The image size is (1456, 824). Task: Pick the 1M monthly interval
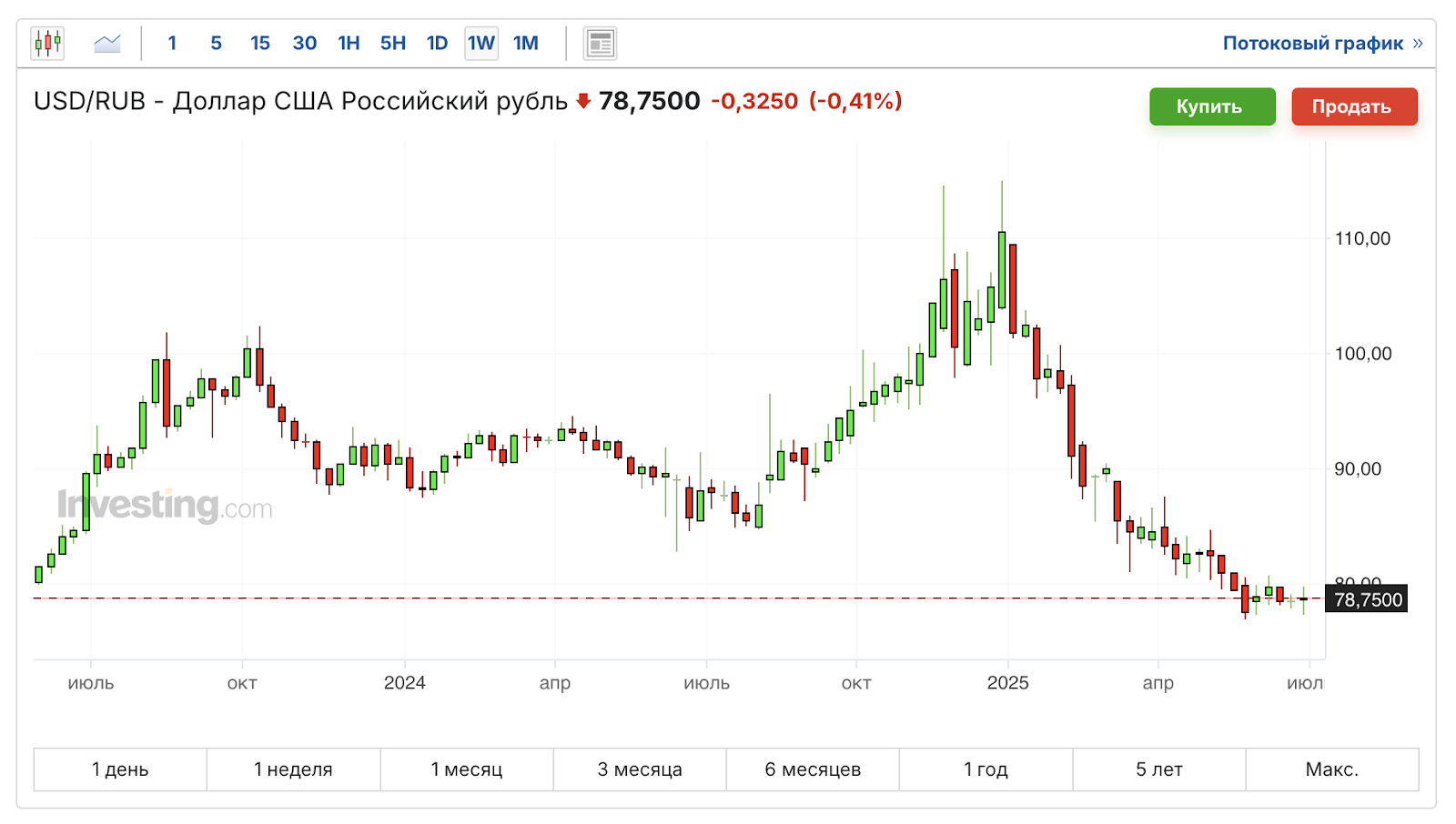(x=526, y=43)
